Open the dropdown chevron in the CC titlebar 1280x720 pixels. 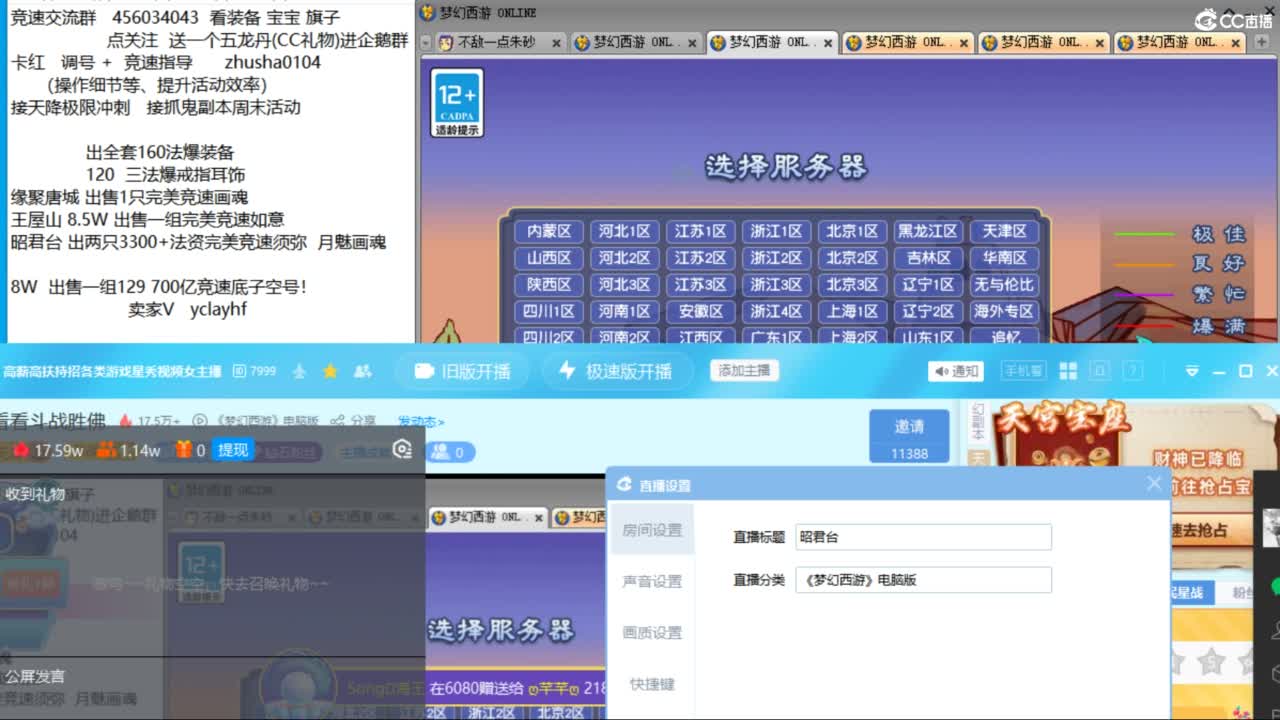pyautogui.click(x=1193, y=370)
